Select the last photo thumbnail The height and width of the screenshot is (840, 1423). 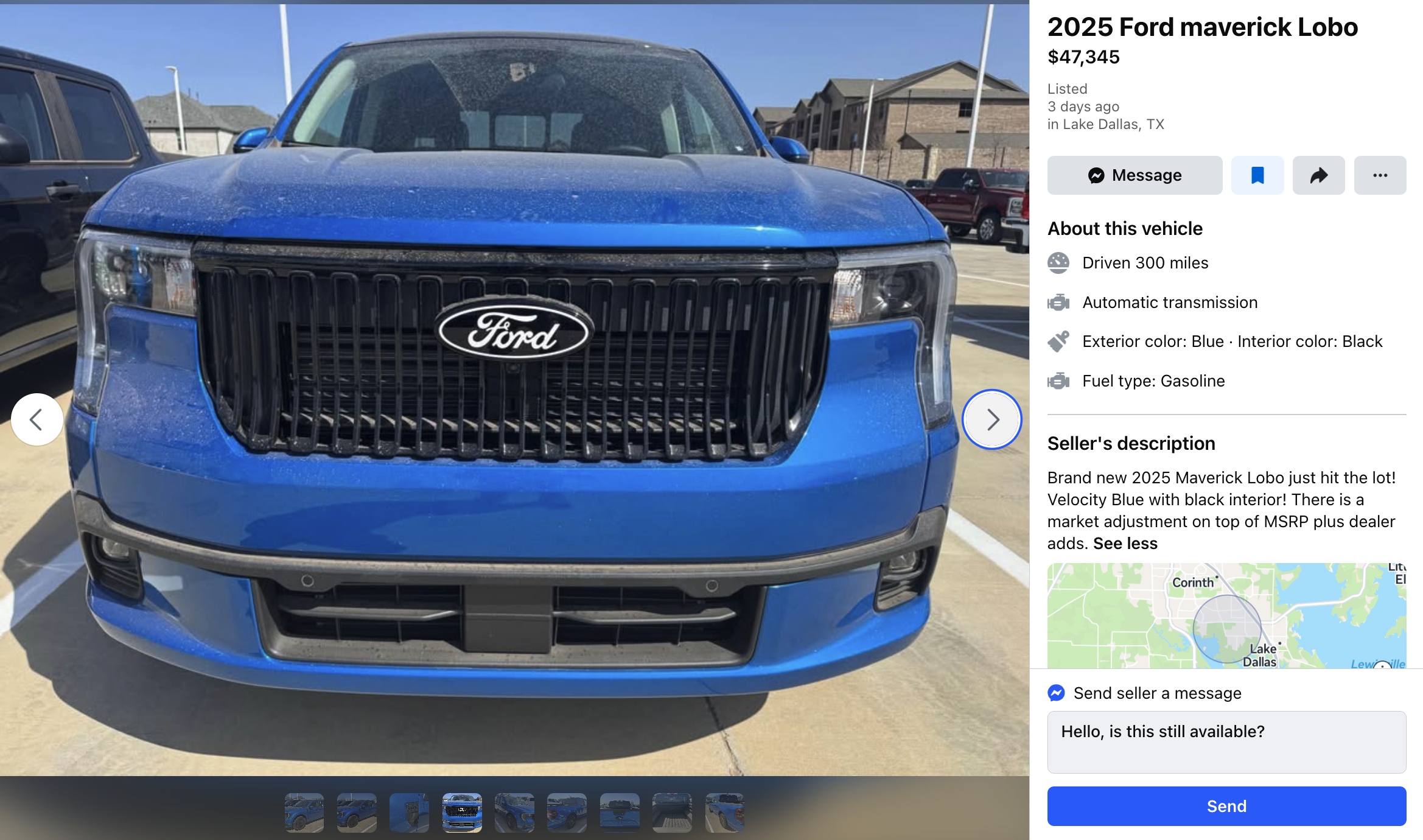(x=724, y=813)
